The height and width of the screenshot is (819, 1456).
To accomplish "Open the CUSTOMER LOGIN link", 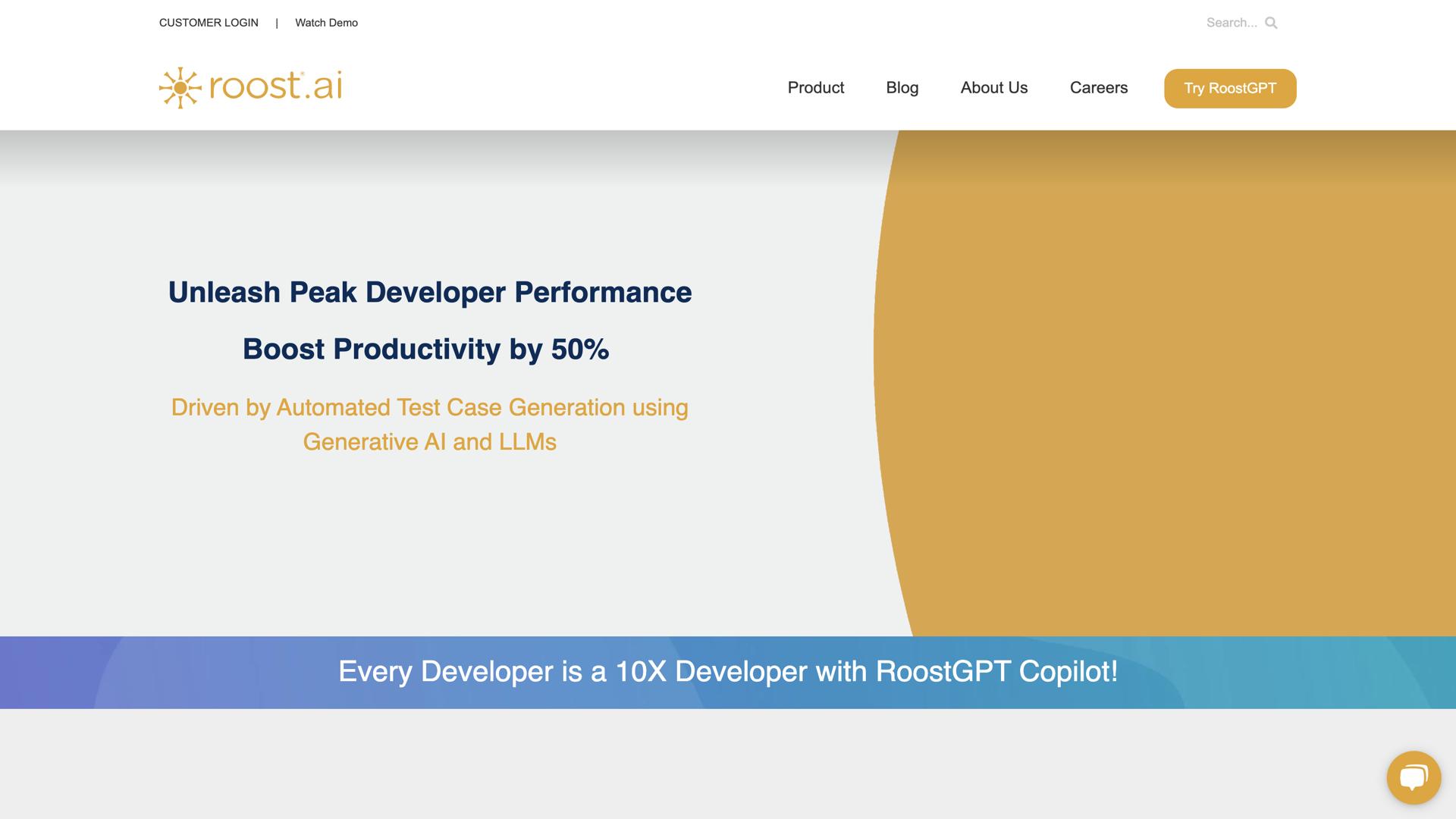I will click(209, 23).
